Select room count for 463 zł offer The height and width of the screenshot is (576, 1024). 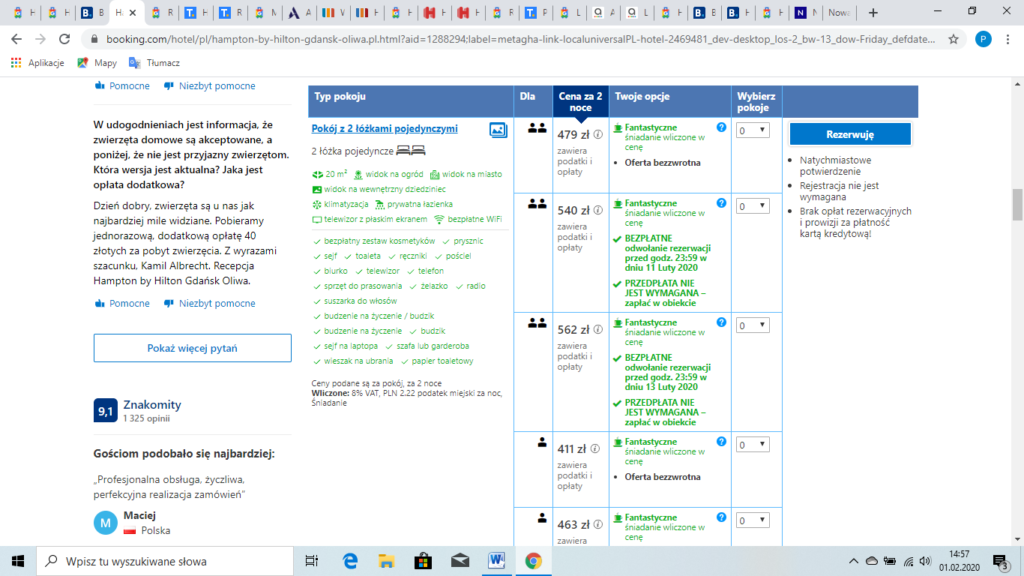[x=752, y=520]
